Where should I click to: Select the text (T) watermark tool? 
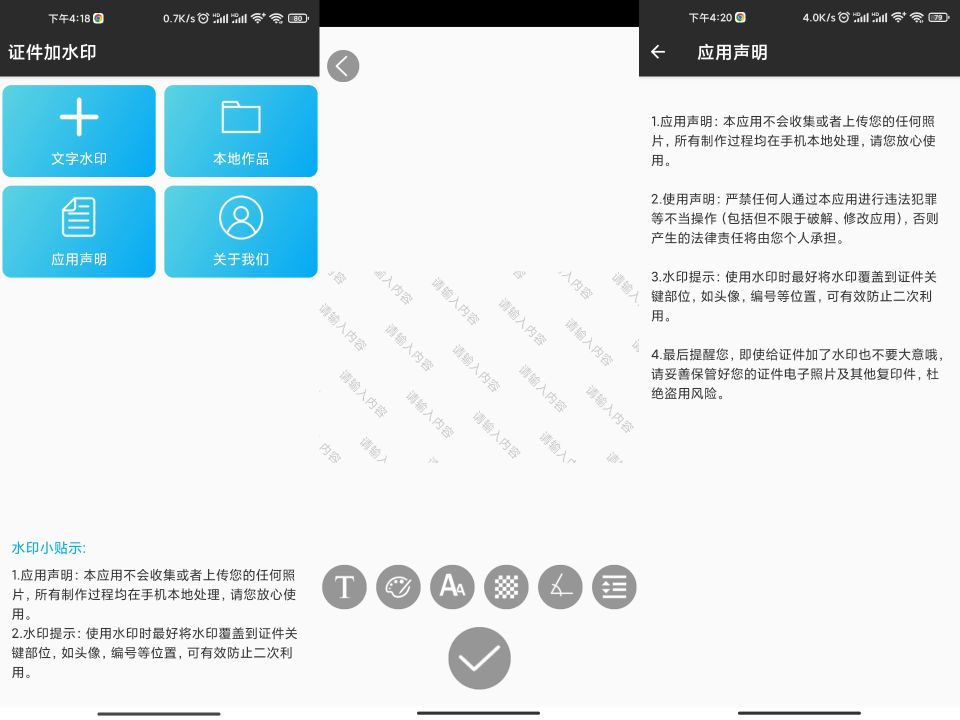[344, 587]
